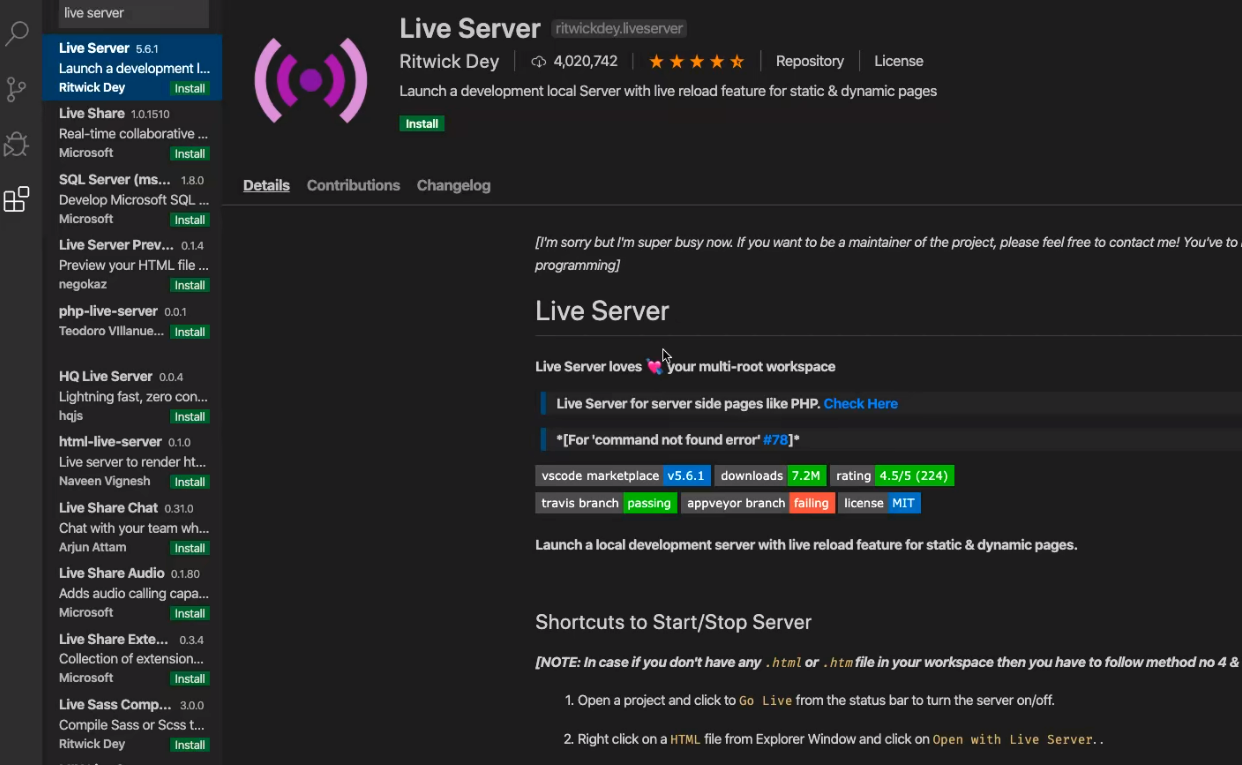Click the download count cloud icon

click(539, 62)
